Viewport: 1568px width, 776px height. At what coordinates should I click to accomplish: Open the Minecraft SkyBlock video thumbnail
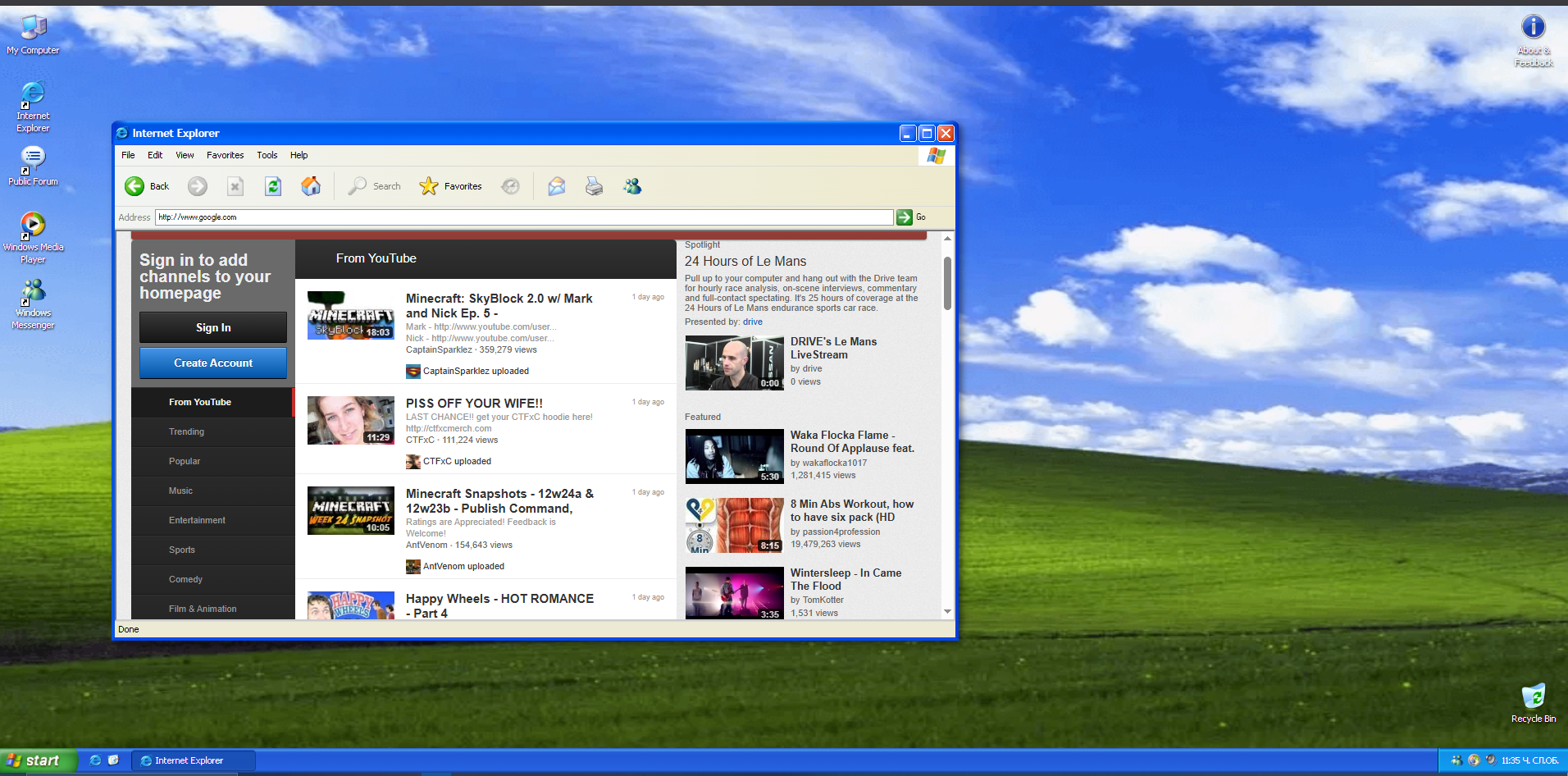[350, 316]
